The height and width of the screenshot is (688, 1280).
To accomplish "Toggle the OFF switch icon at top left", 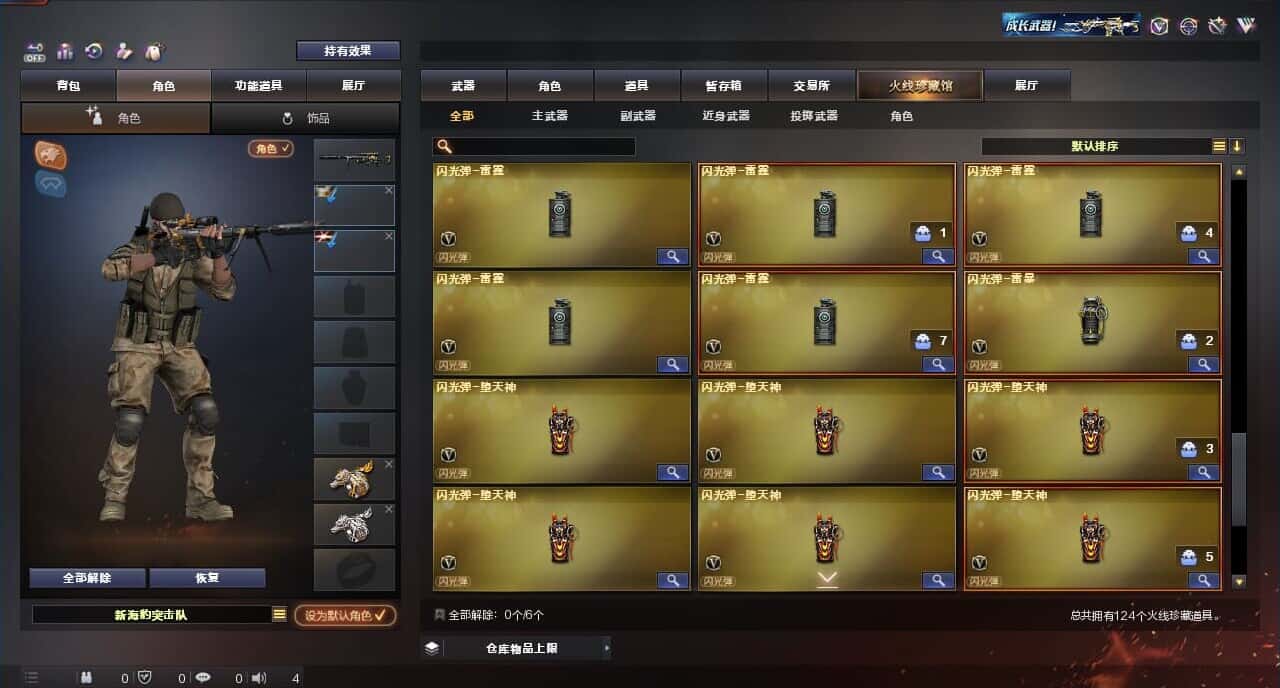I will [x=35, y=51].
